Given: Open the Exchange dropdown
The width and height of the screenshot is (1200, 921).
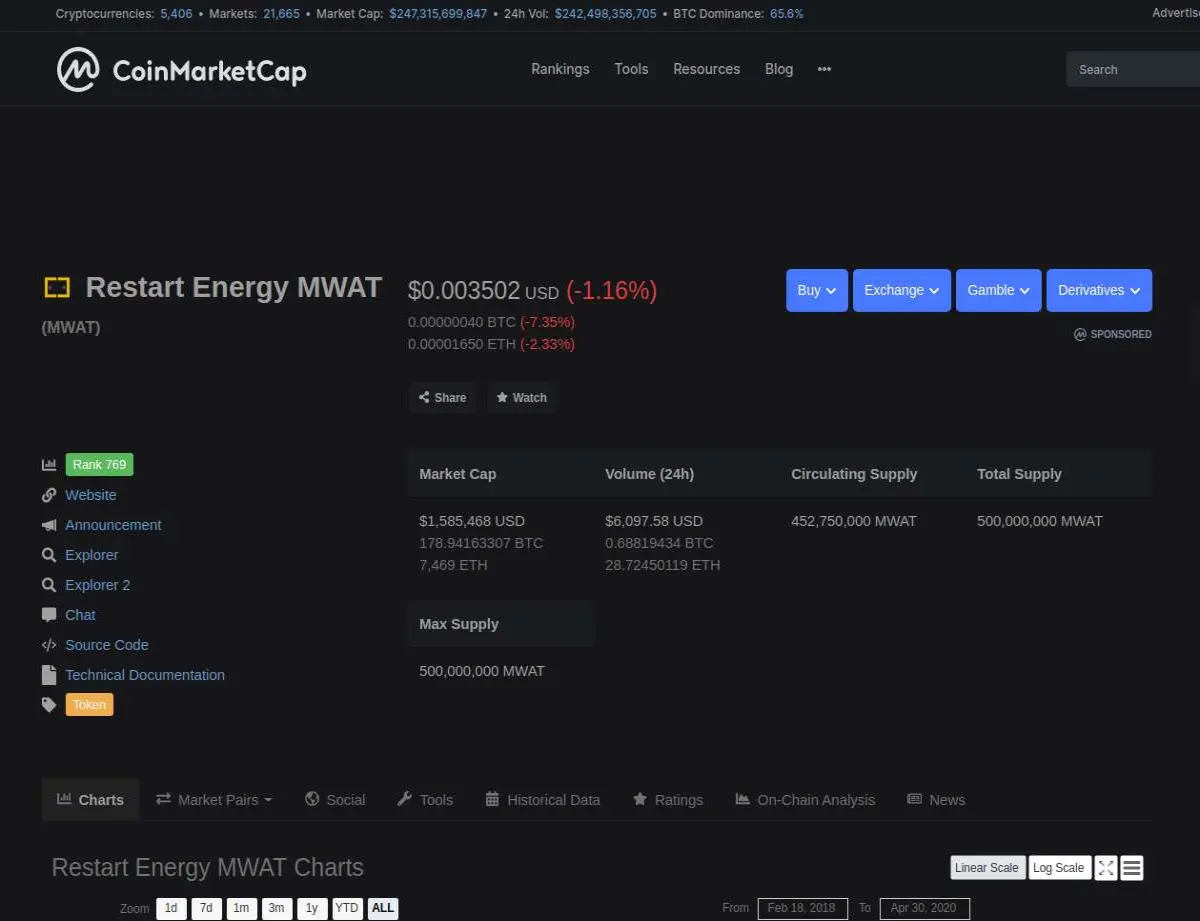Looking at the screenshot, I should [902, 290].
